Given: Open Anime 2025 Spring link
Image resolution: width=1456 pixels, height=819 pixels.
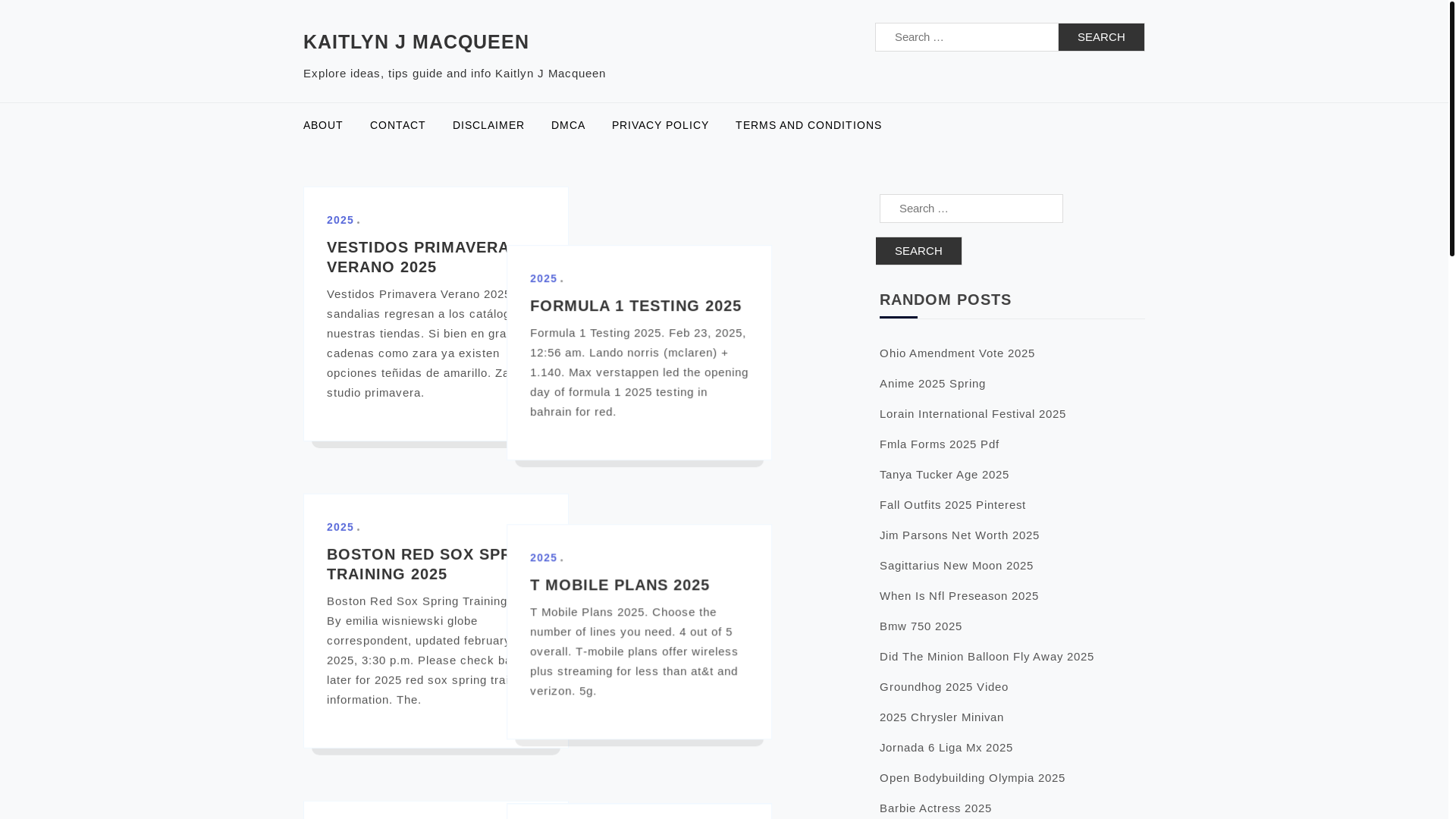Looking at the screenshot, I should click(x=933, y=384).
